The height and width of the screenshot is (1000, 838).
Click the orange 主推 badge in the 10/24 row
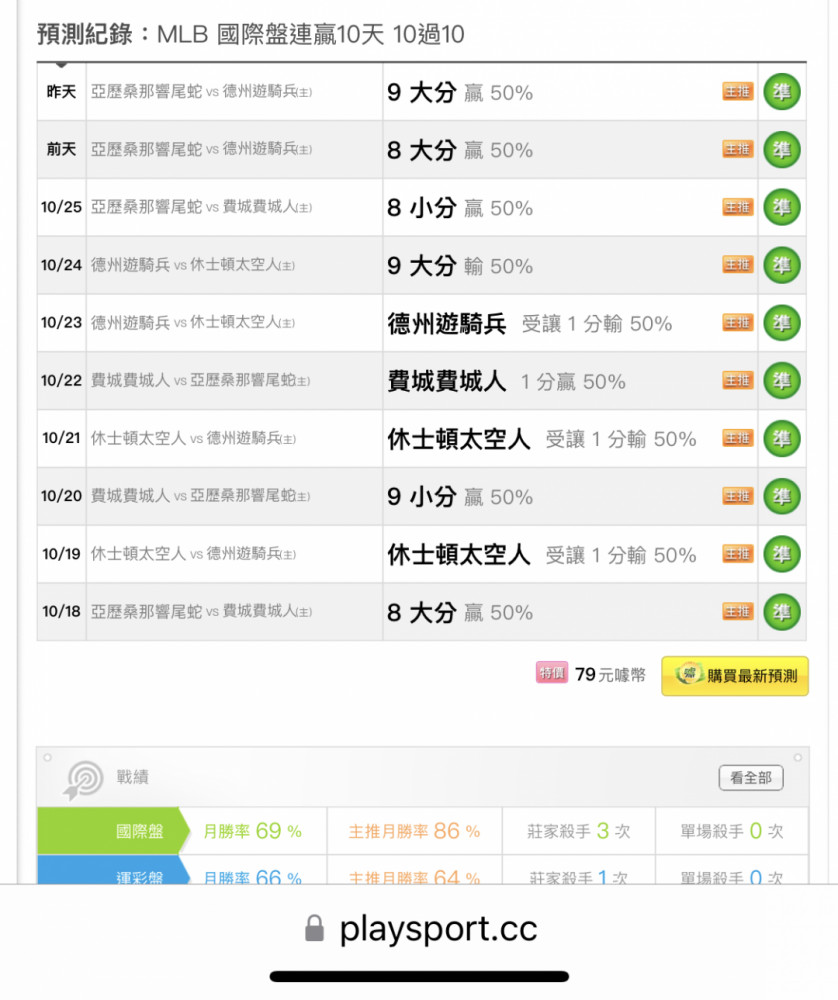(738, 265)
